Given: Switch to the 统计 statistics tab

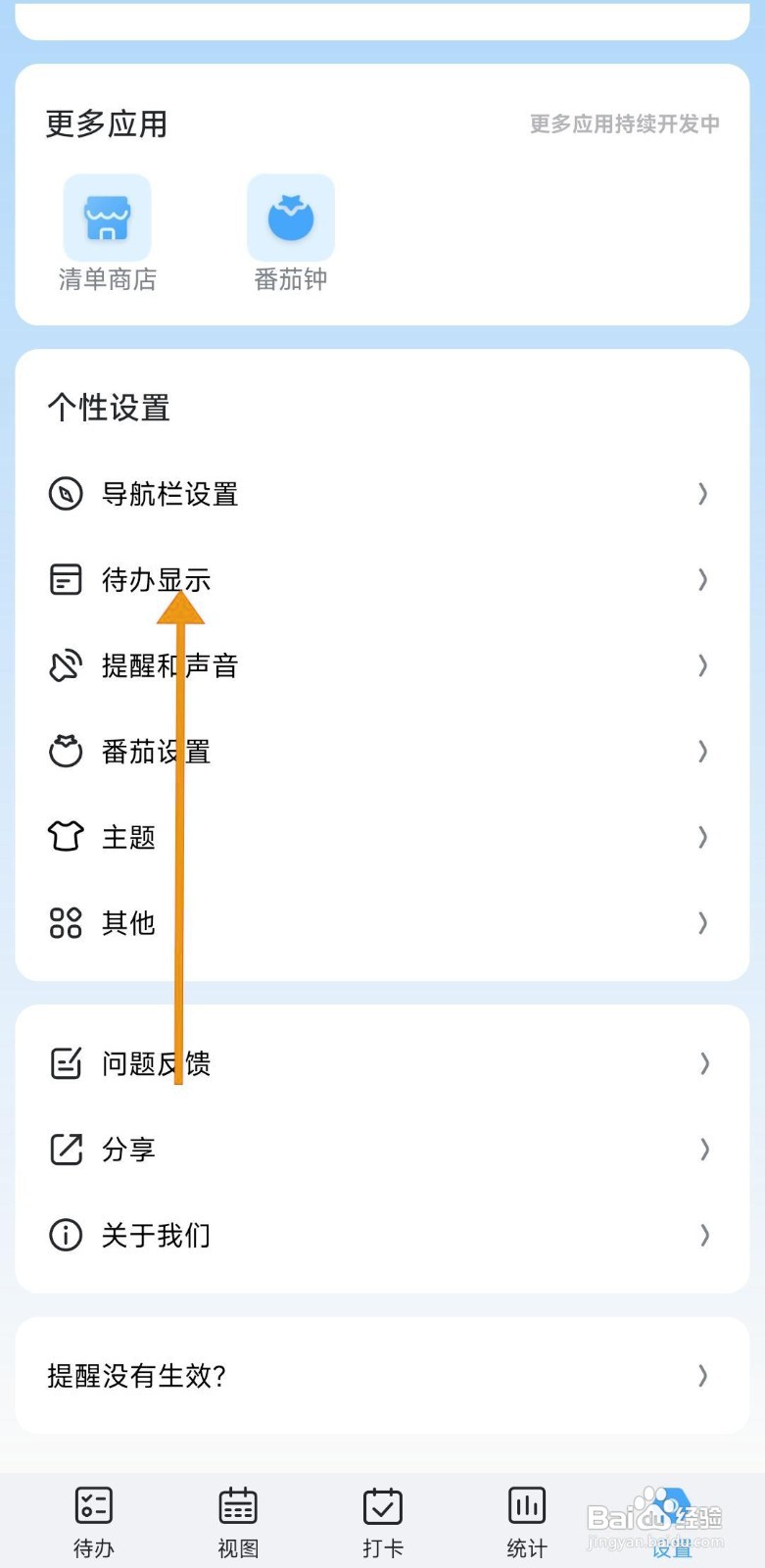Looking at the screenshot, I should [527, 1521].
